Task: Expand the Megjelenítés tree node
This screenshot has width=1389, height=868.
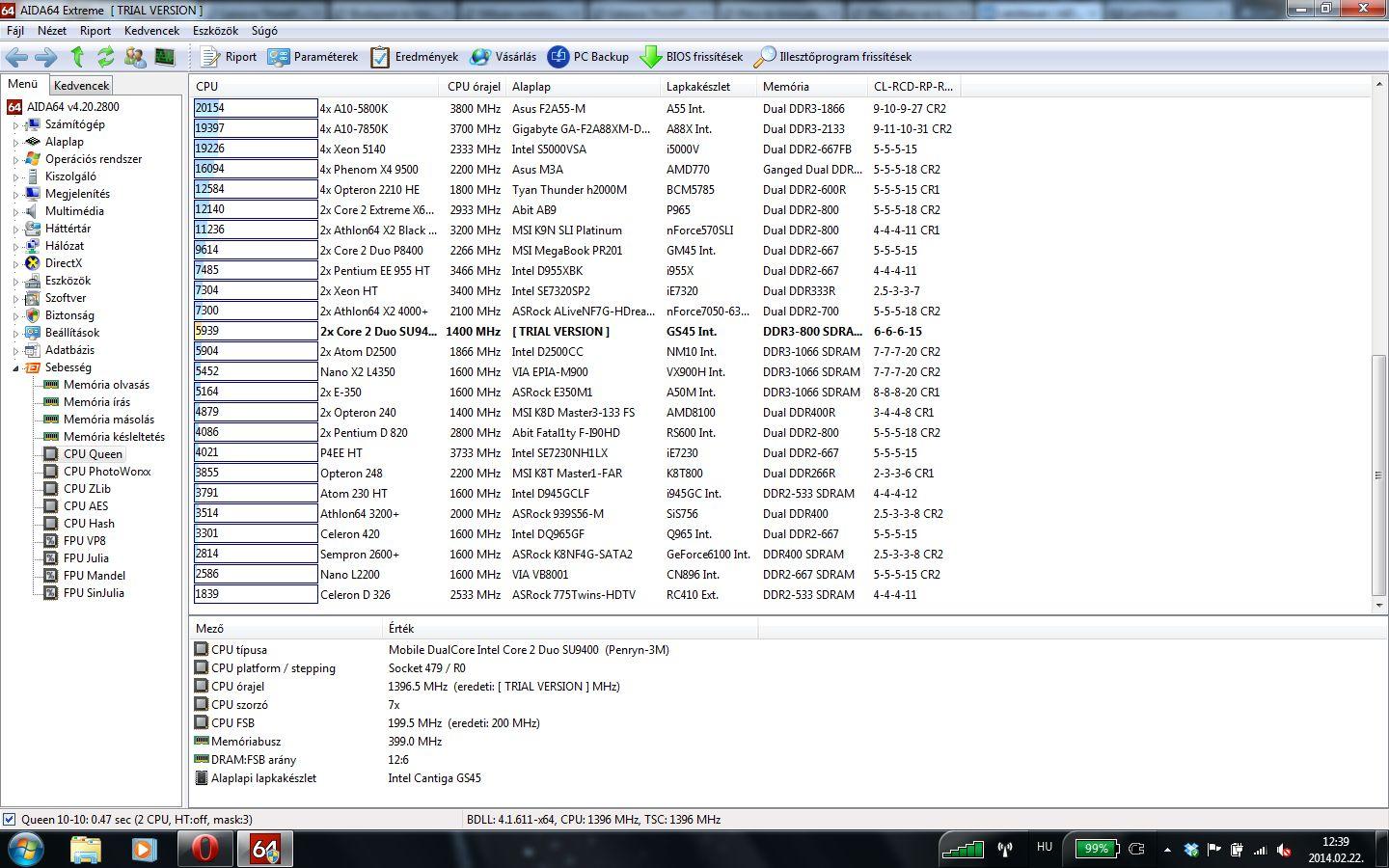Action: 15,195
